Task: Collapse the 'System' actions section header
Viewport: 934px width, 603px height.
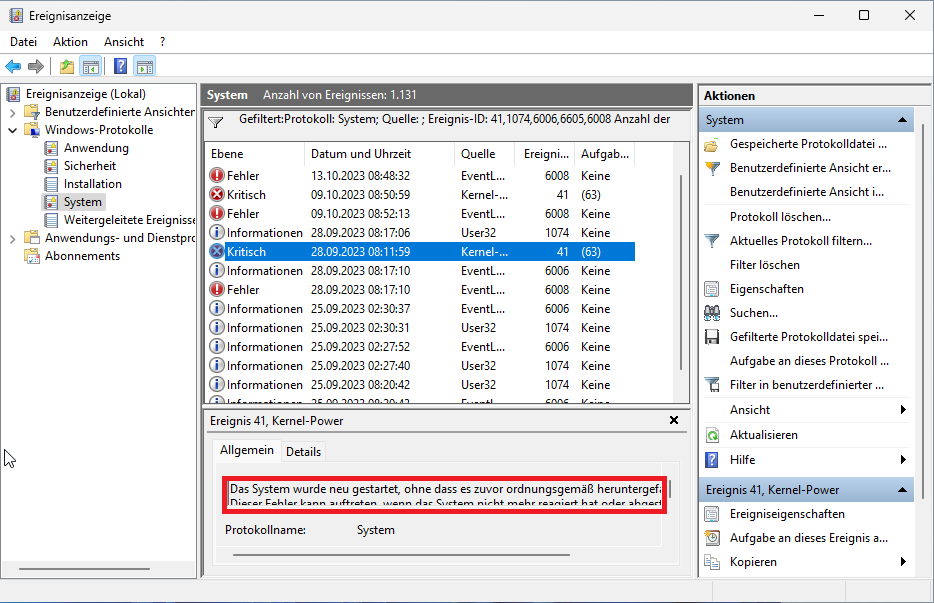Action: coord(903,120)
